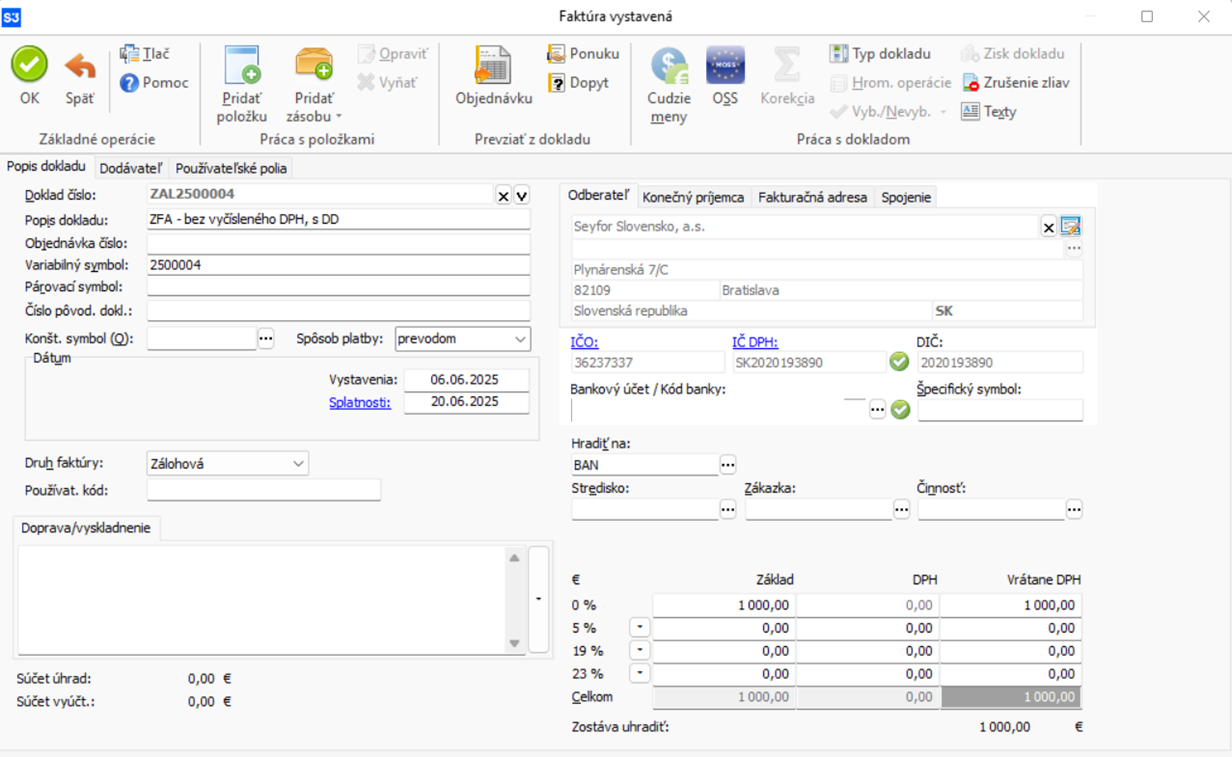Select the Popis dokladu tab
The image size is (1232, 757).
point(47,166)
